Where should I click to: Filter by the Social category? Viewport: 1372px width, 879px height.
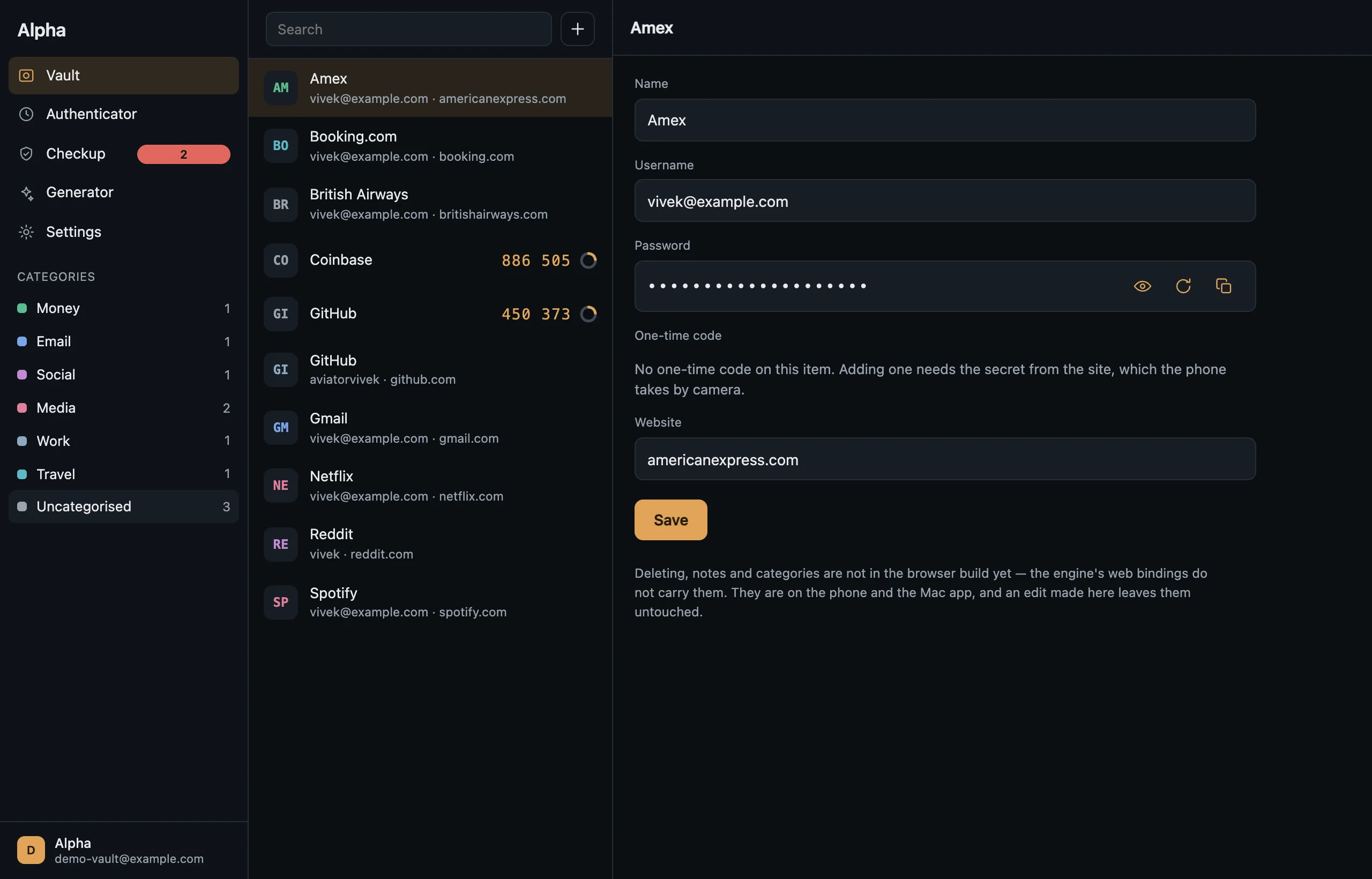124,375
